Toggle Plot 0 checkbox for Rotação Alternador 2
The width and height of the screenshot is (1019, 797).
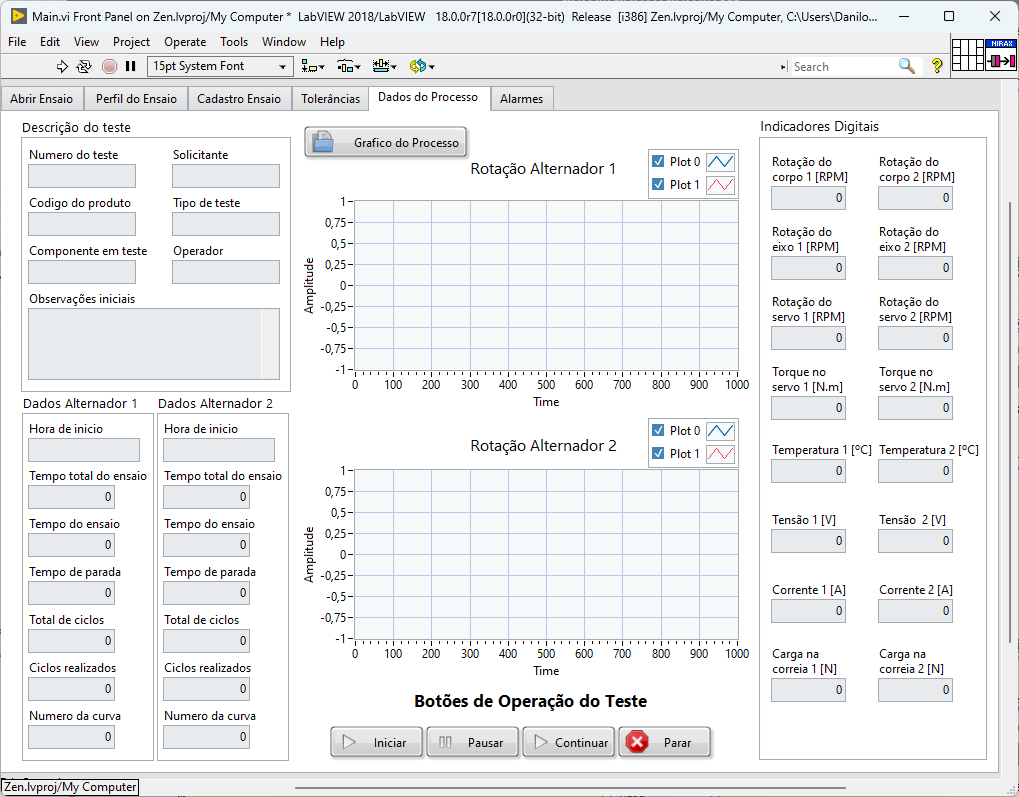[x=657, y=430]
